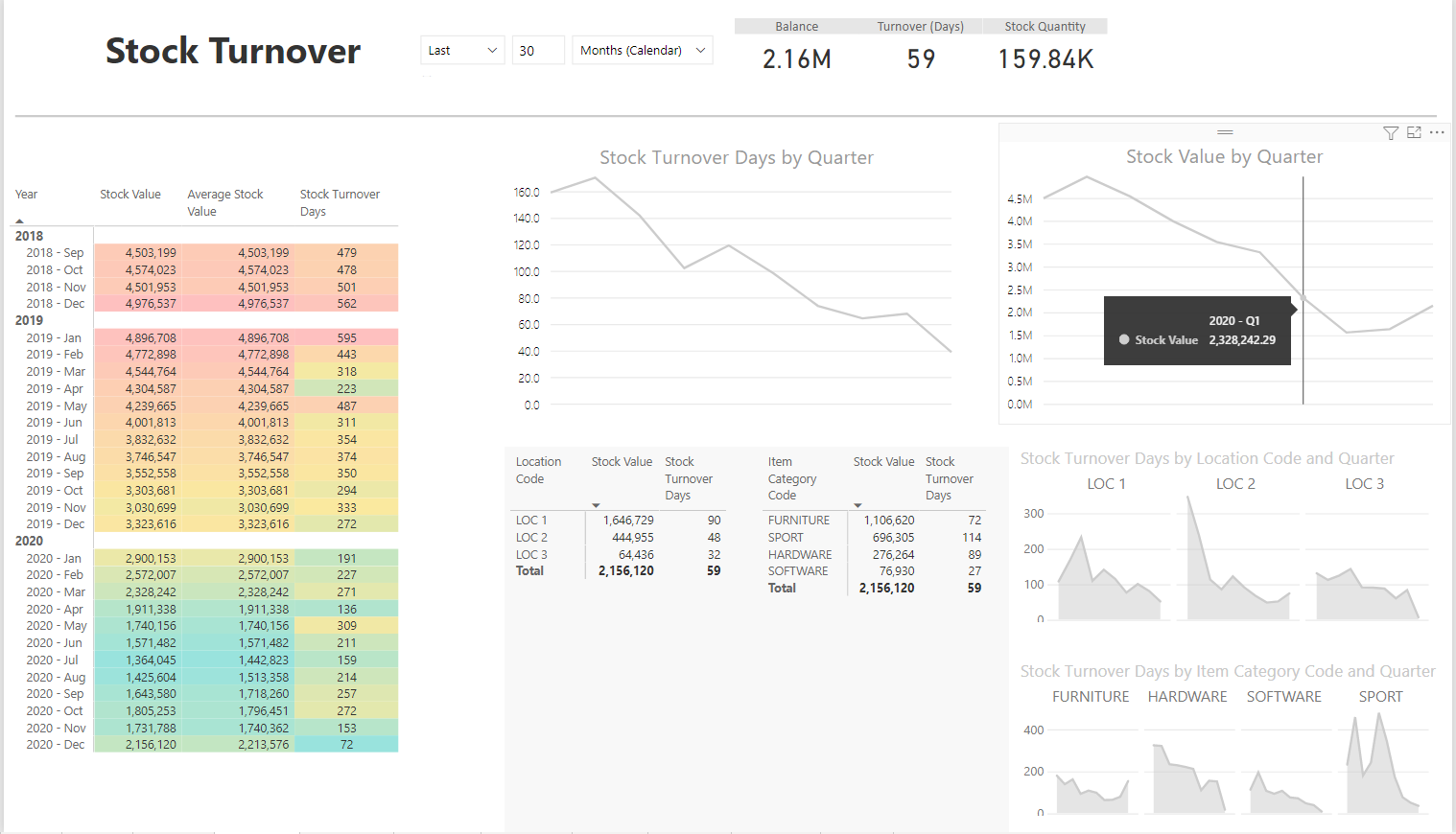Open the Months (Calendar) period dropdown
This screenshot has width=1456, height=834.
click(x=643, y=51)
